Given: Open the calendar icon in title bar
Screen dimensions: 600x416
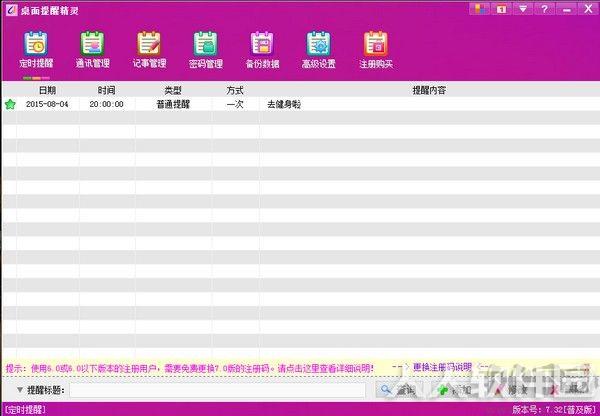Looking at the screenshot, I should (x=501, y=9).
